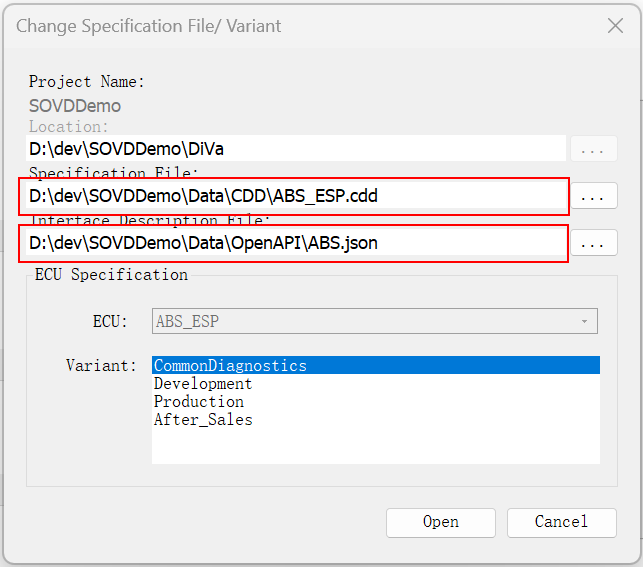Click the ECU Specification group label

(111, 274)
